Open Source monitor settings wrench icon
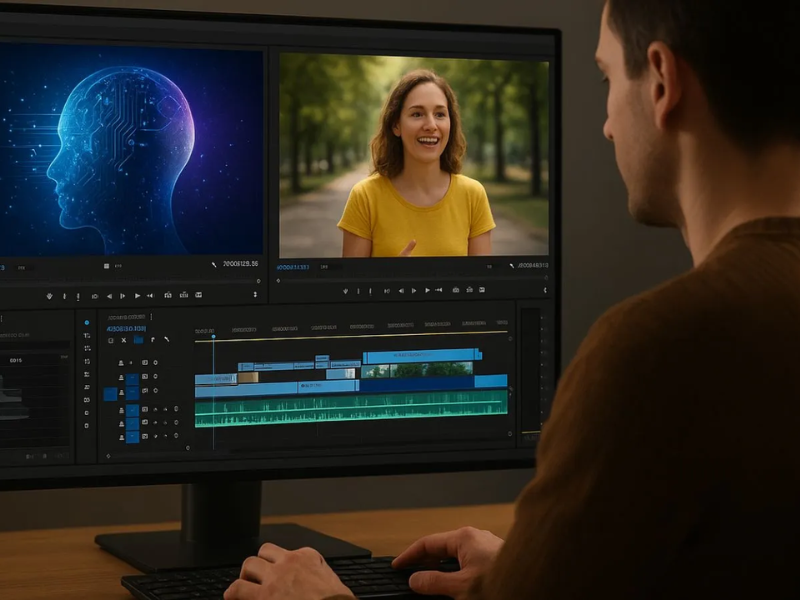Viewport: 800px width, 600px height. 213,265
